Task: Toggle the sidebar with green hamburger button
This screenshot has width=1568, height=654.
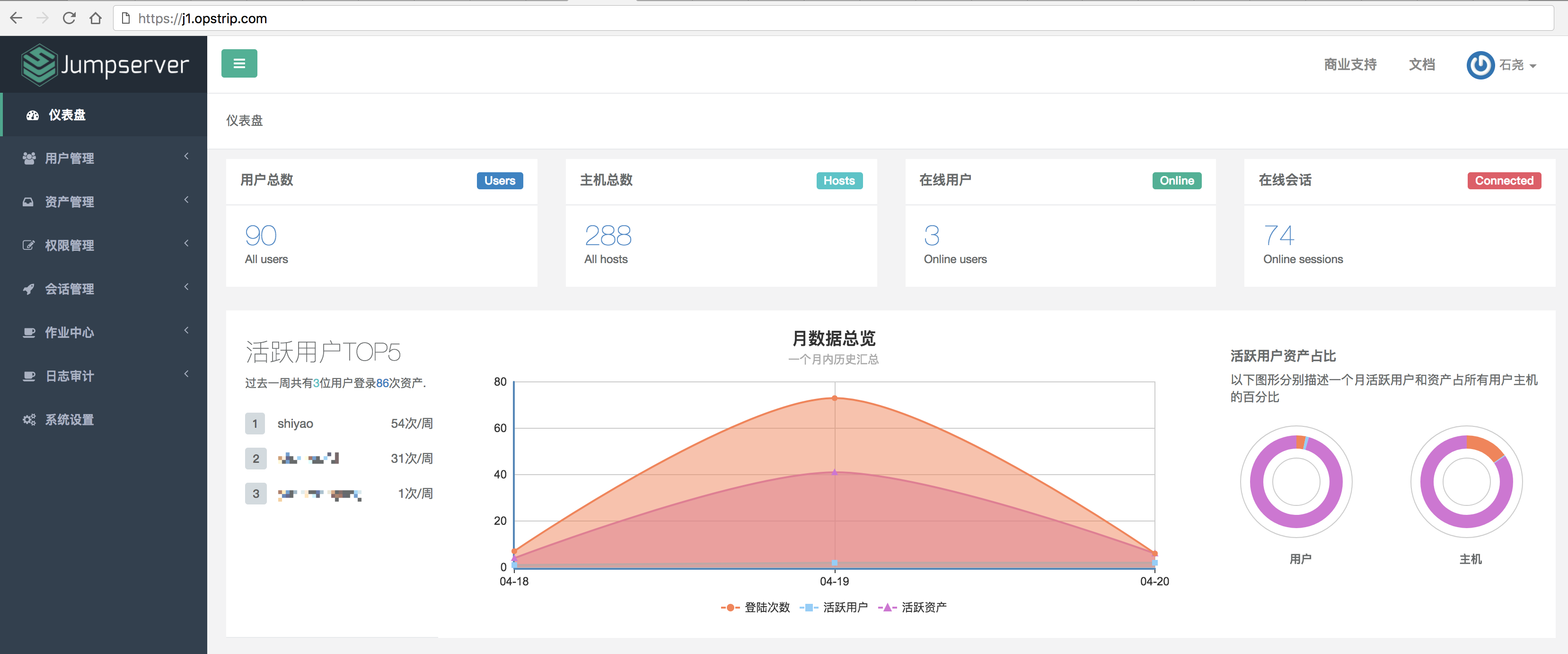Action: point(239,63)
